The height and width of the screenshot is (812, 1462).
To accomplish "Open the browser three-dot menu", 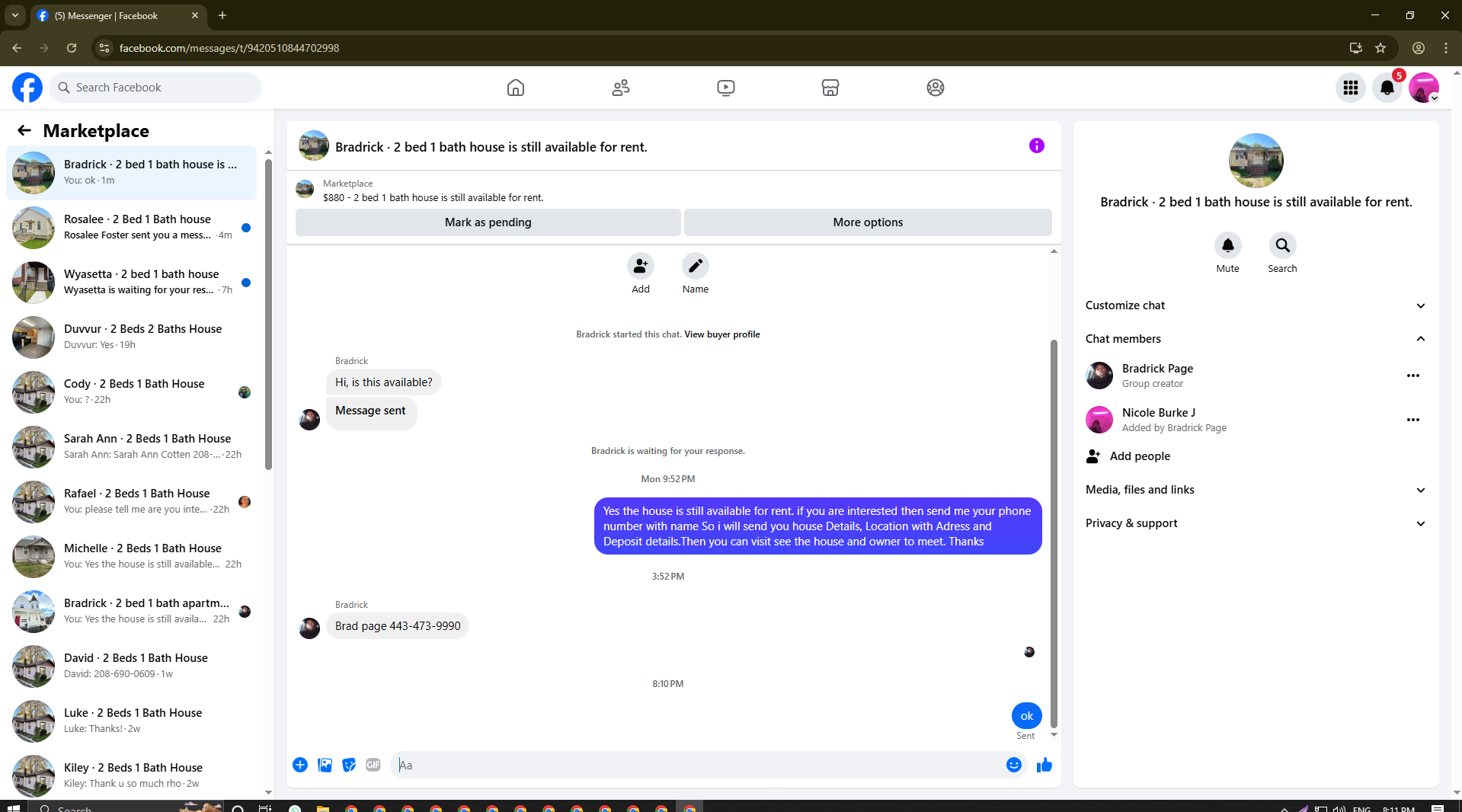I will [1446, 48].
